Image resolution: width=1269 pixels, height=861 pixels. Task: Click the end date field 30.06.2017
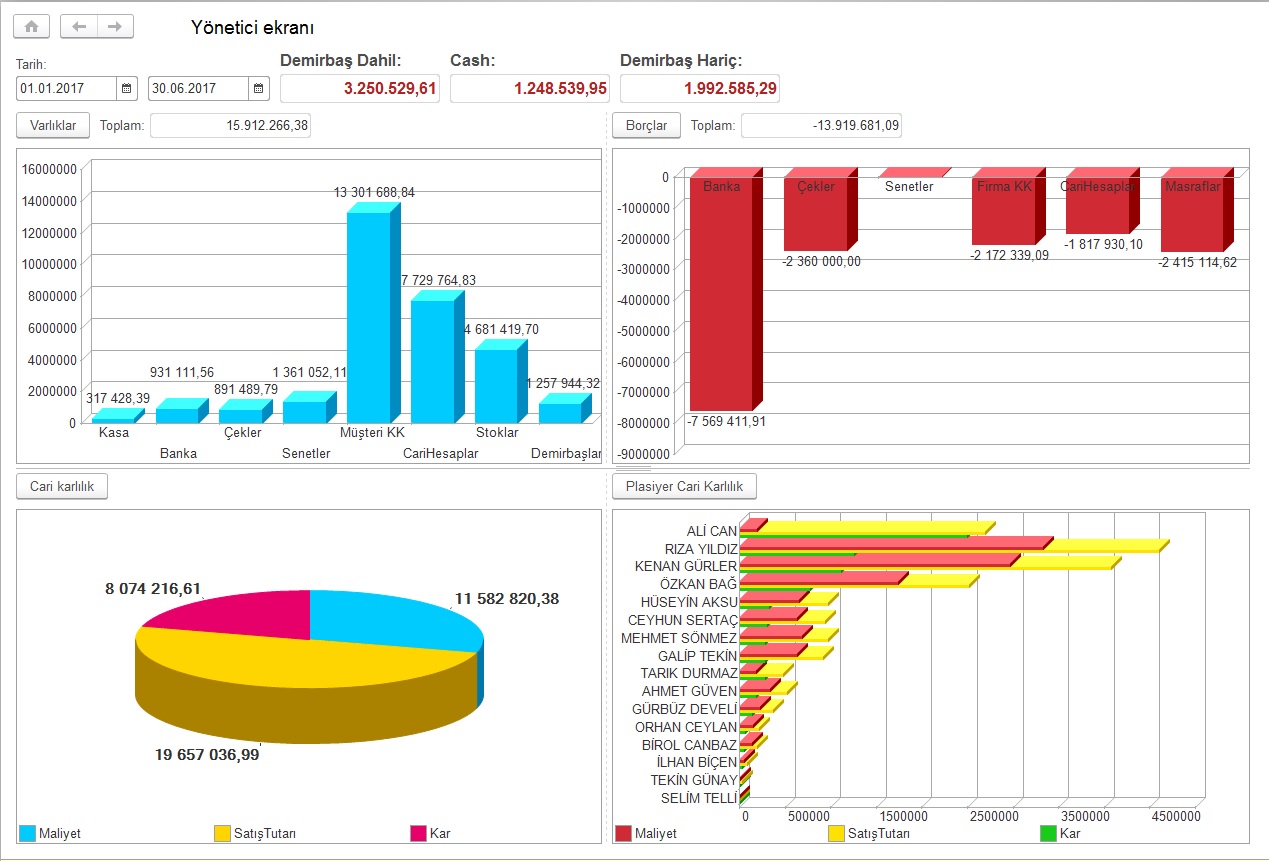[x=197, y=89]
